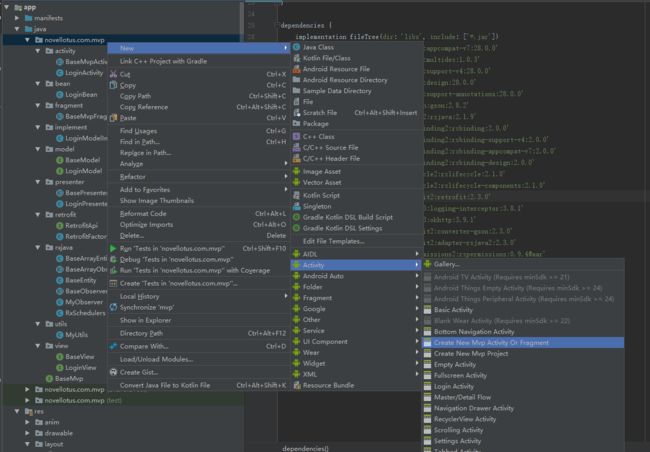Click the Cut scissors icon
The image size is (650, 452).
pos(113,74)
